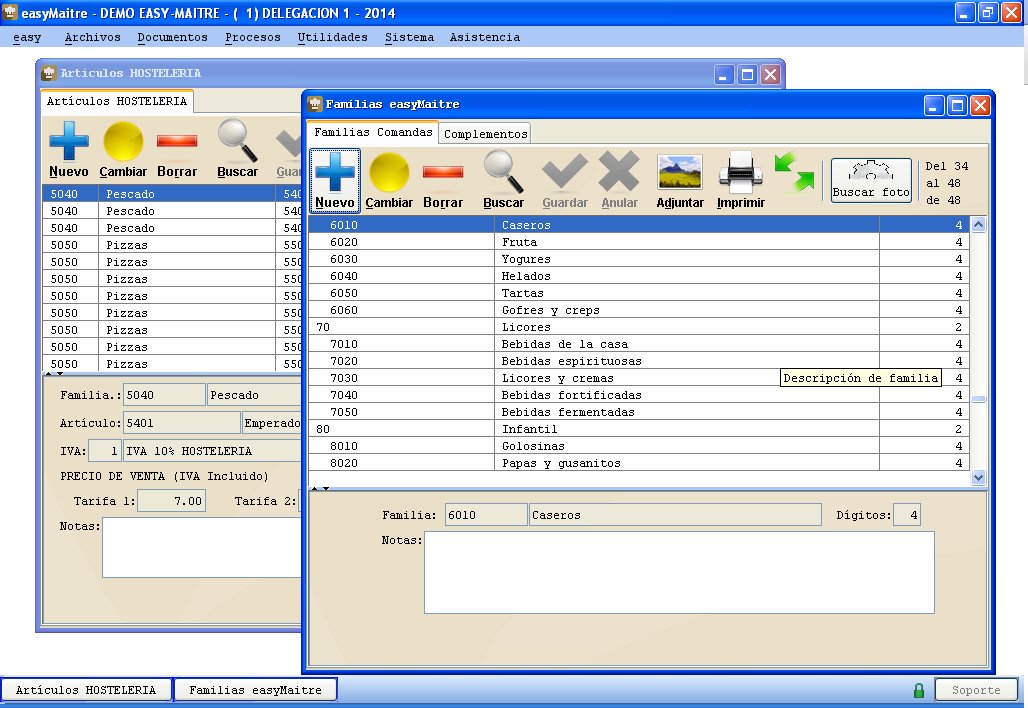This screenshot has height=708, width=1028.
Task: Click Nuevo plus icon in Artículos window
Action: tap(69, 149)
